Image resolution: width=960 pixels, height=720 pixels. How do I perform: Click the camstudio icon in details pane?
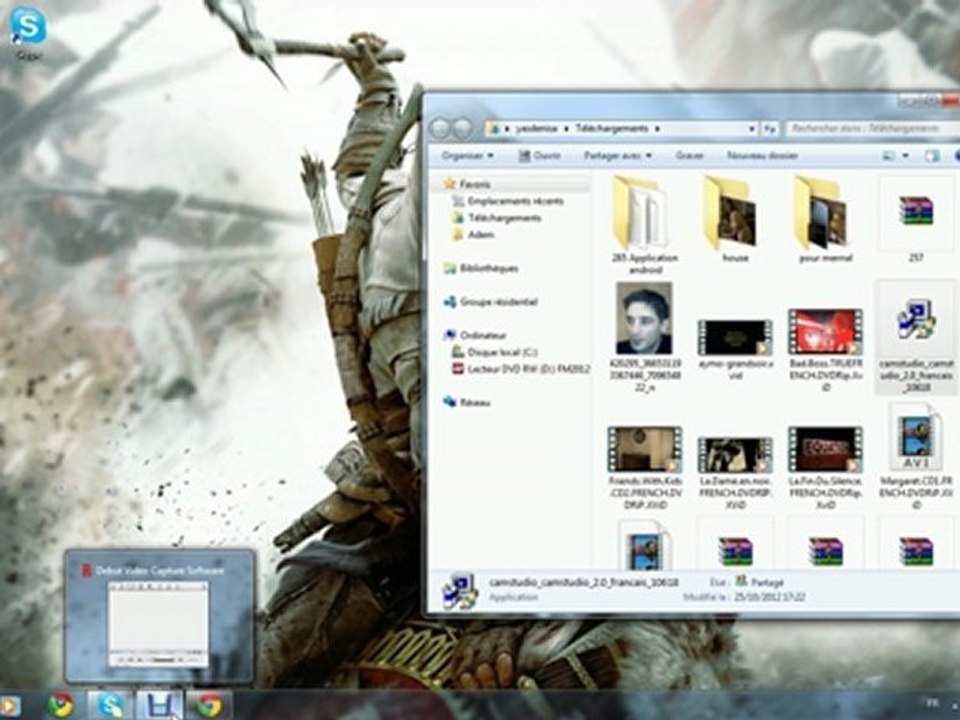tap(459, 590)
